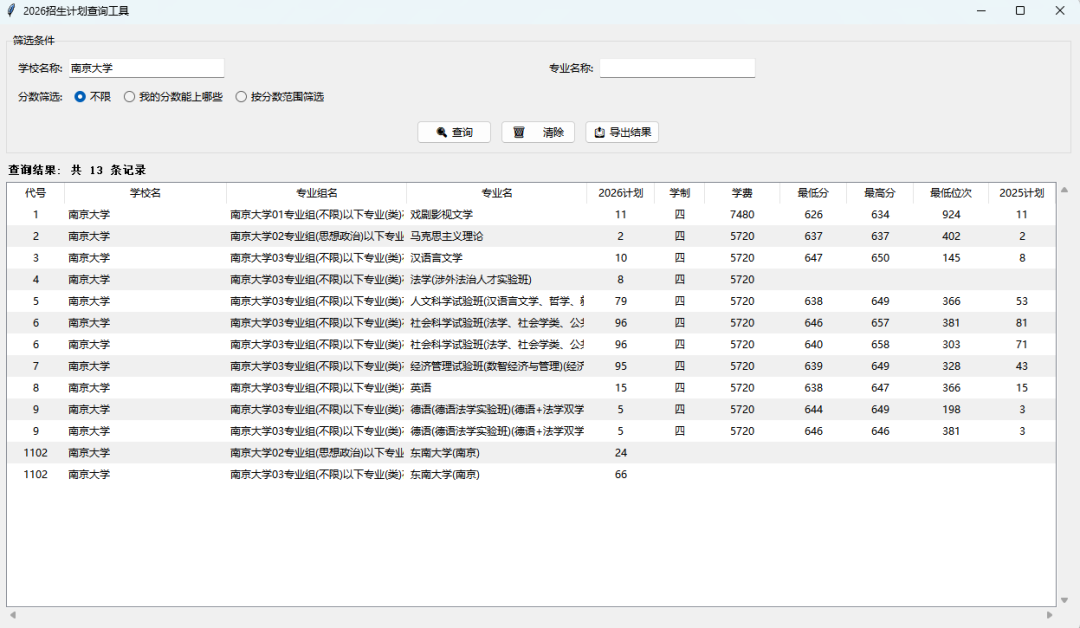Select the 戏剧影视文学 major row
This screenshot has width=1080, height=628.
(531, 215)
